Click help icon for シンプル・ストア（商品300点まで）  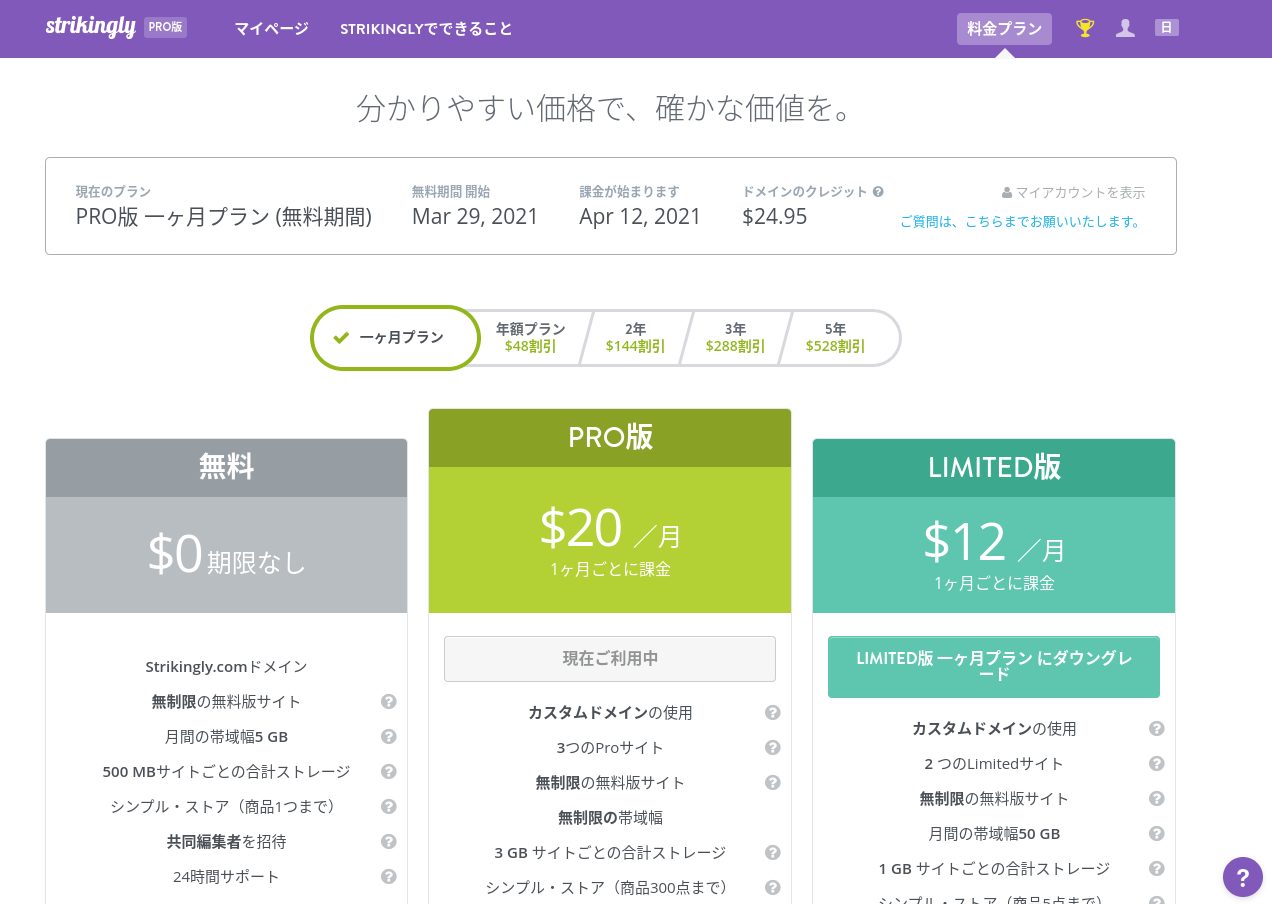coord(773,888)
